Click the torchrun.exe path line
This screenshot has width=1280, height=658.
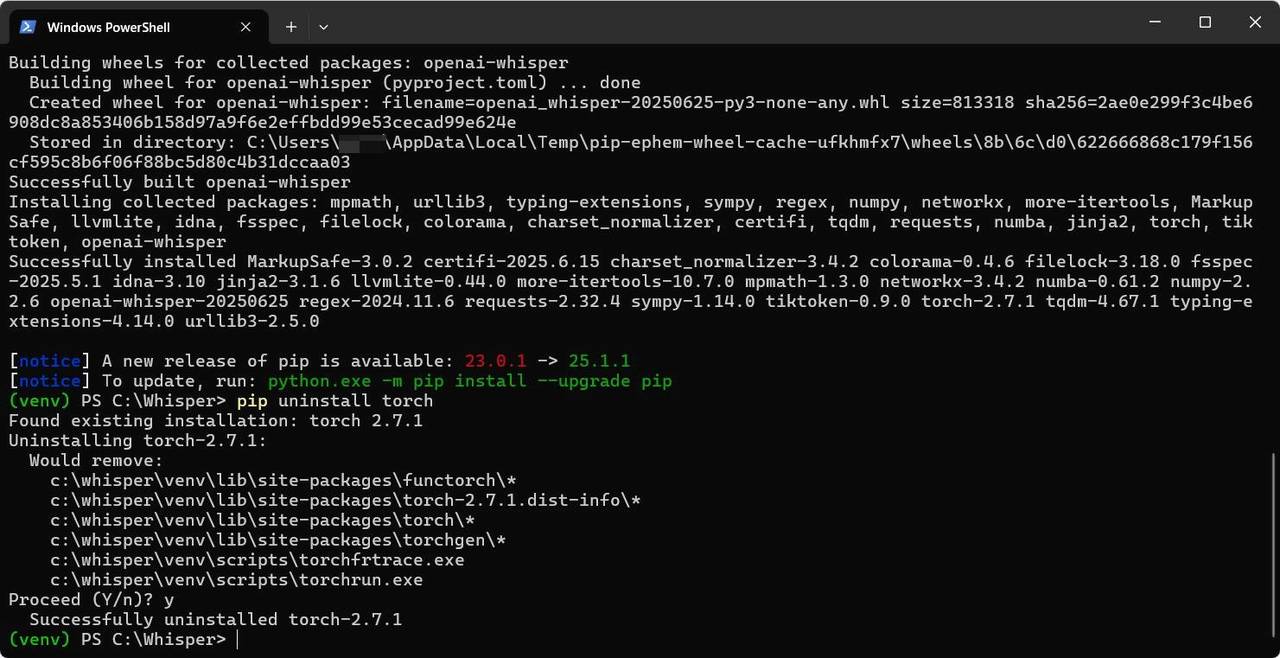coord(237,580)
